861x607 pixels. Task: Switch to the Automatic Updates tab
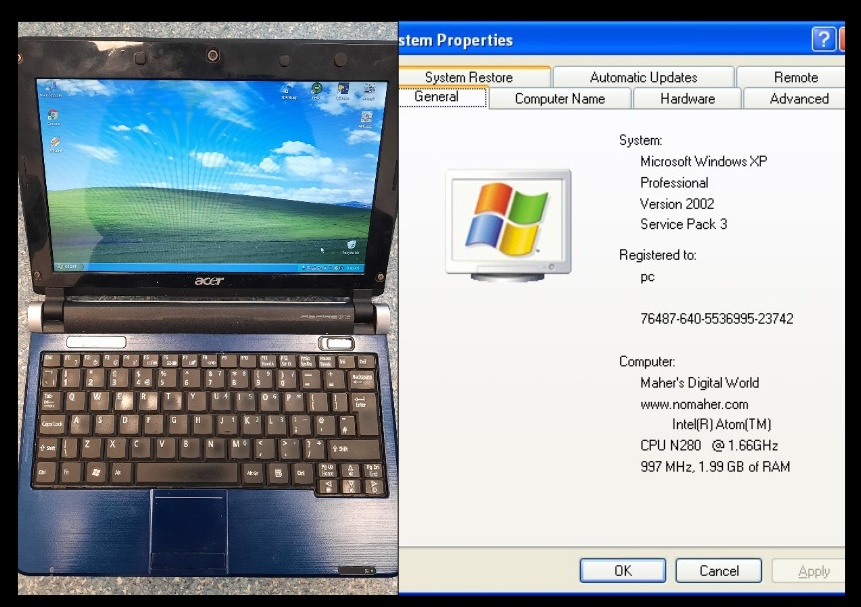643,77
